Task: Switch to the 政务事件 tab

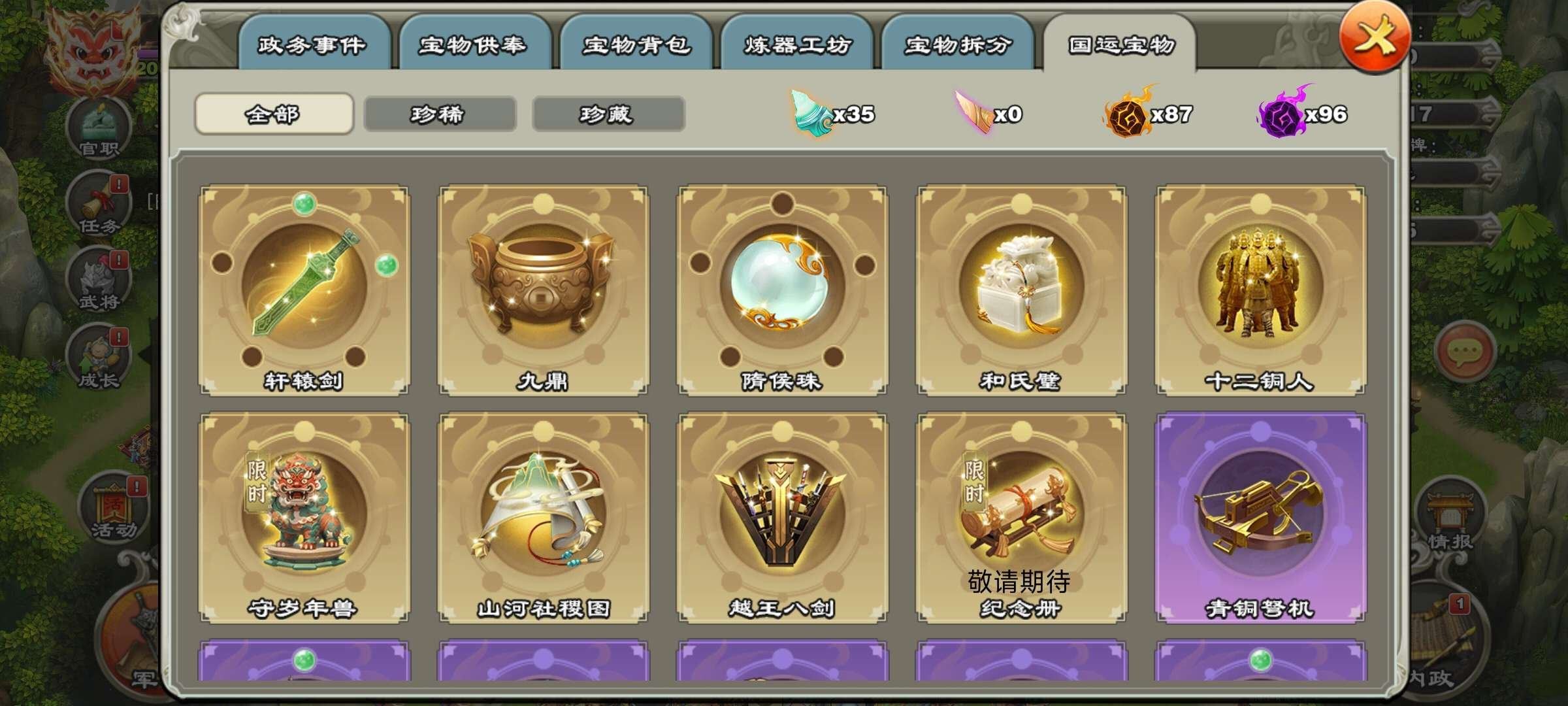Action: click(314, 44)
